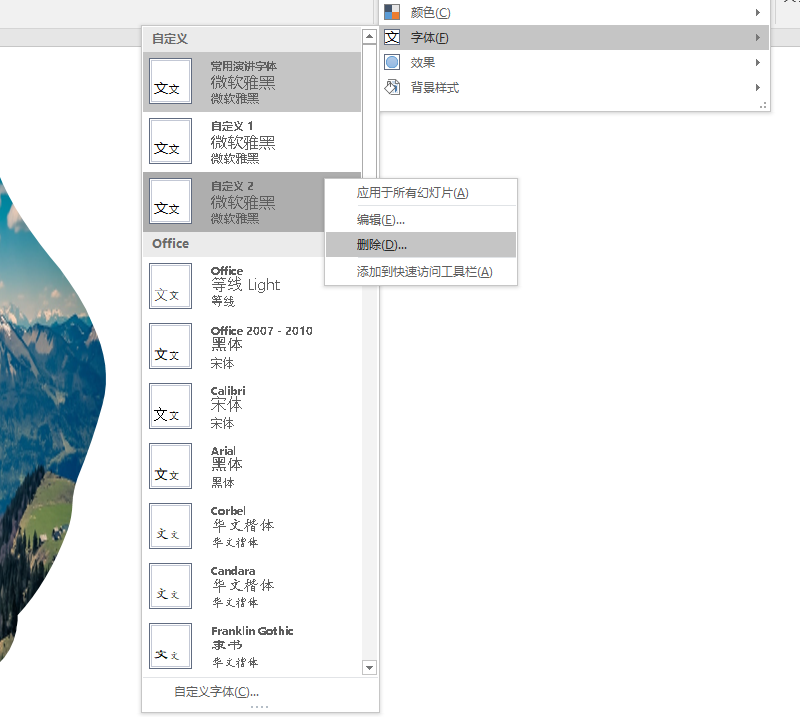Select the Franklin Gothic font theme label

coord(252,631)
